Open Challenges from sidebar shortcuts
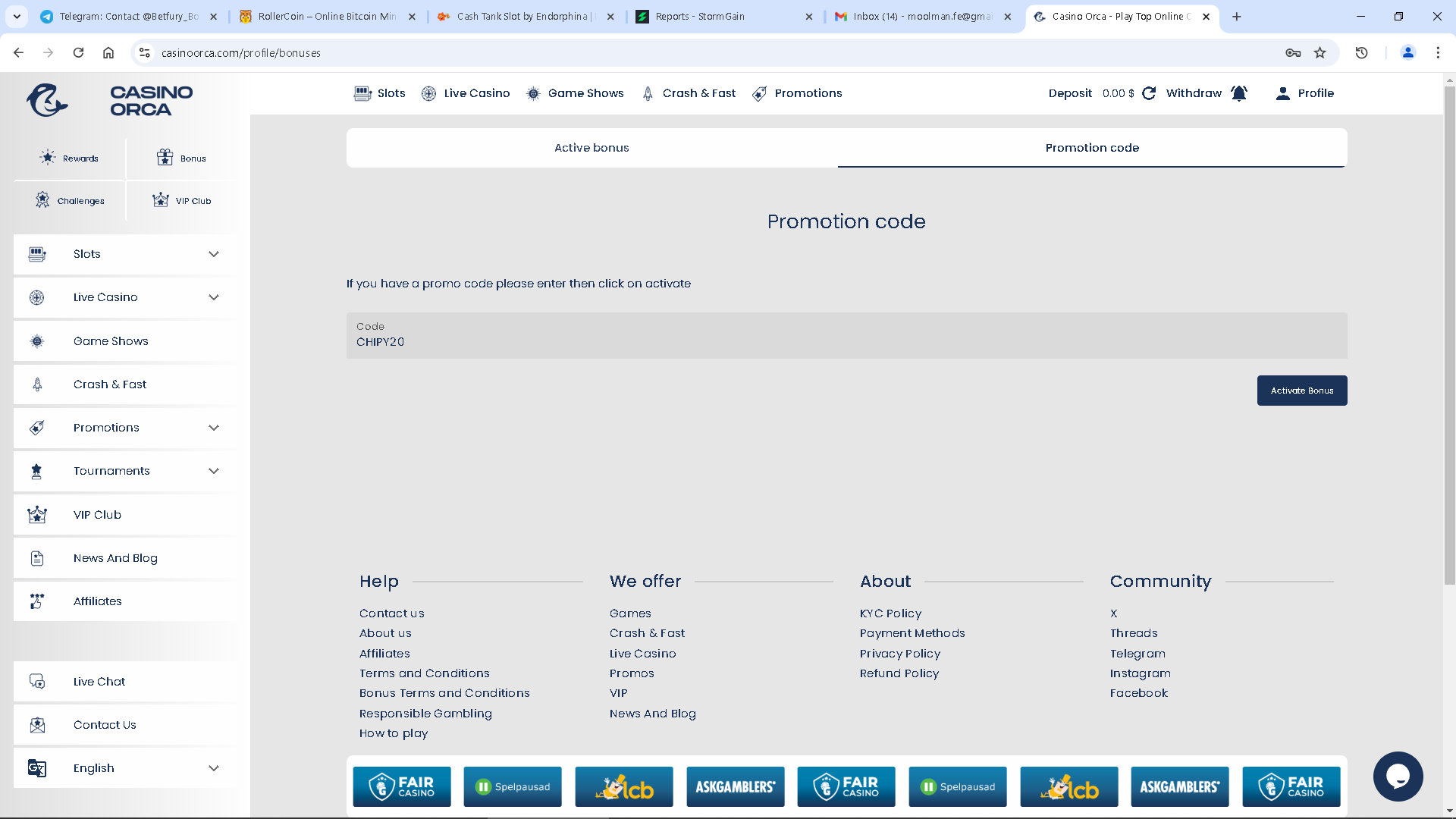Image resolution: width=1456 pixels, height=819 pixels. tap(69, 201)
